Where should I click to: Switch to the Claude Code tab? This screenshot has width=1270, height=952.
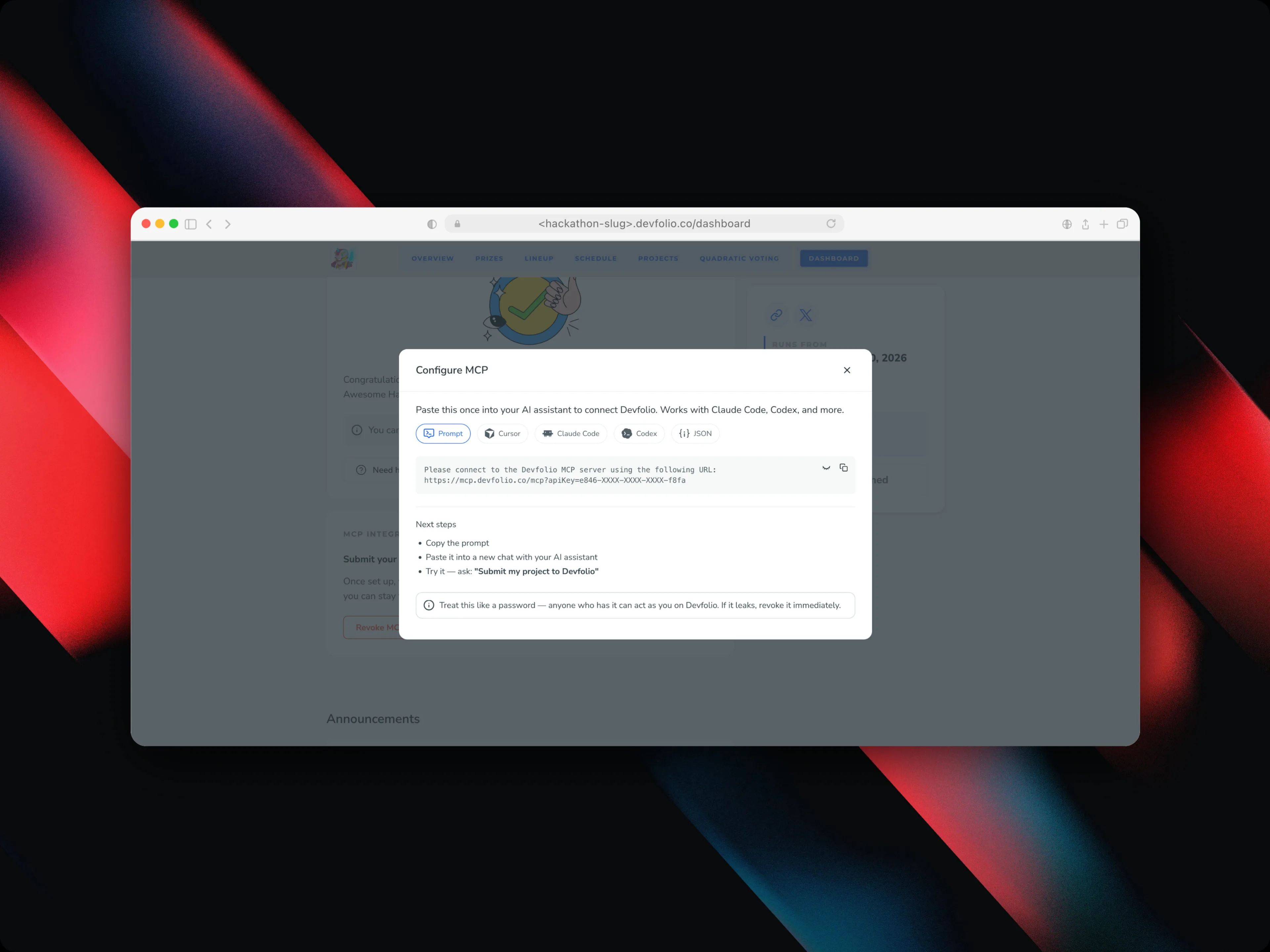(571, 433)
